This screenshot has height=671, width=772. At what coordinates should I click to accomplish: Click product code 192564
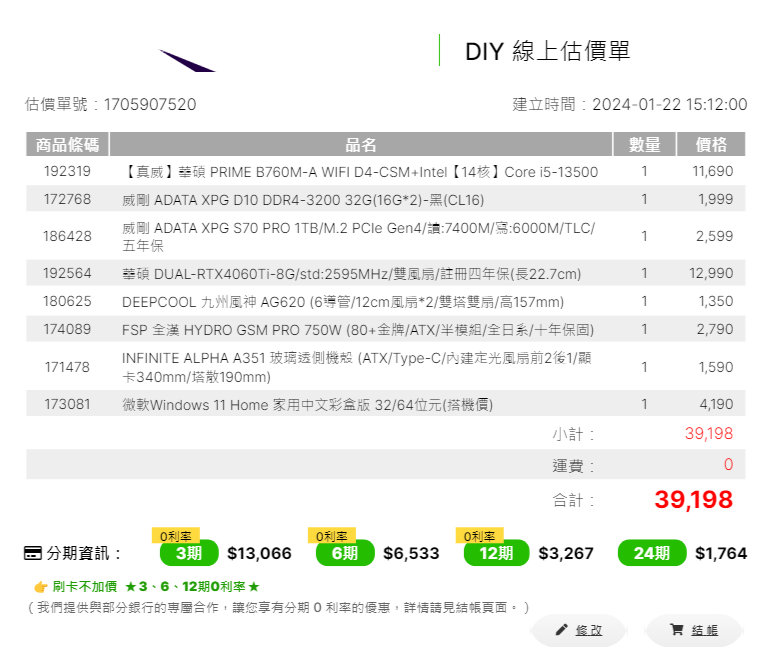pyautogui.click(x=67, y=273)
